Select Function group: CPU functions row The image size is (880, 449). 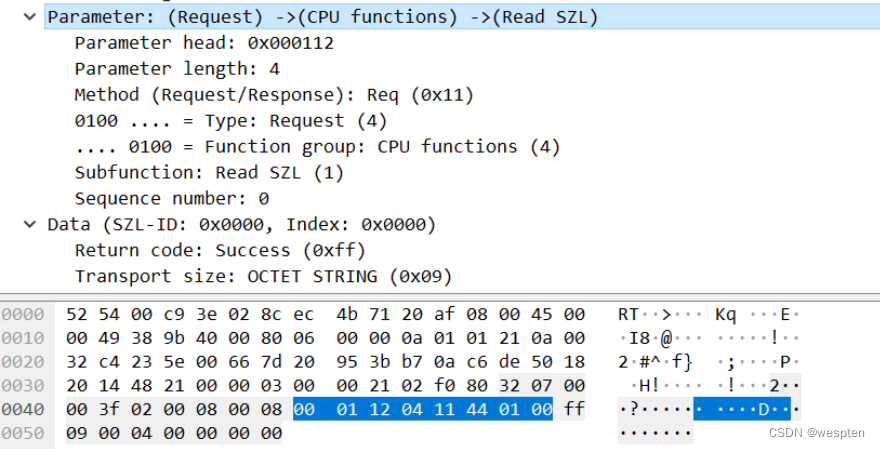(x=317, y=147)
